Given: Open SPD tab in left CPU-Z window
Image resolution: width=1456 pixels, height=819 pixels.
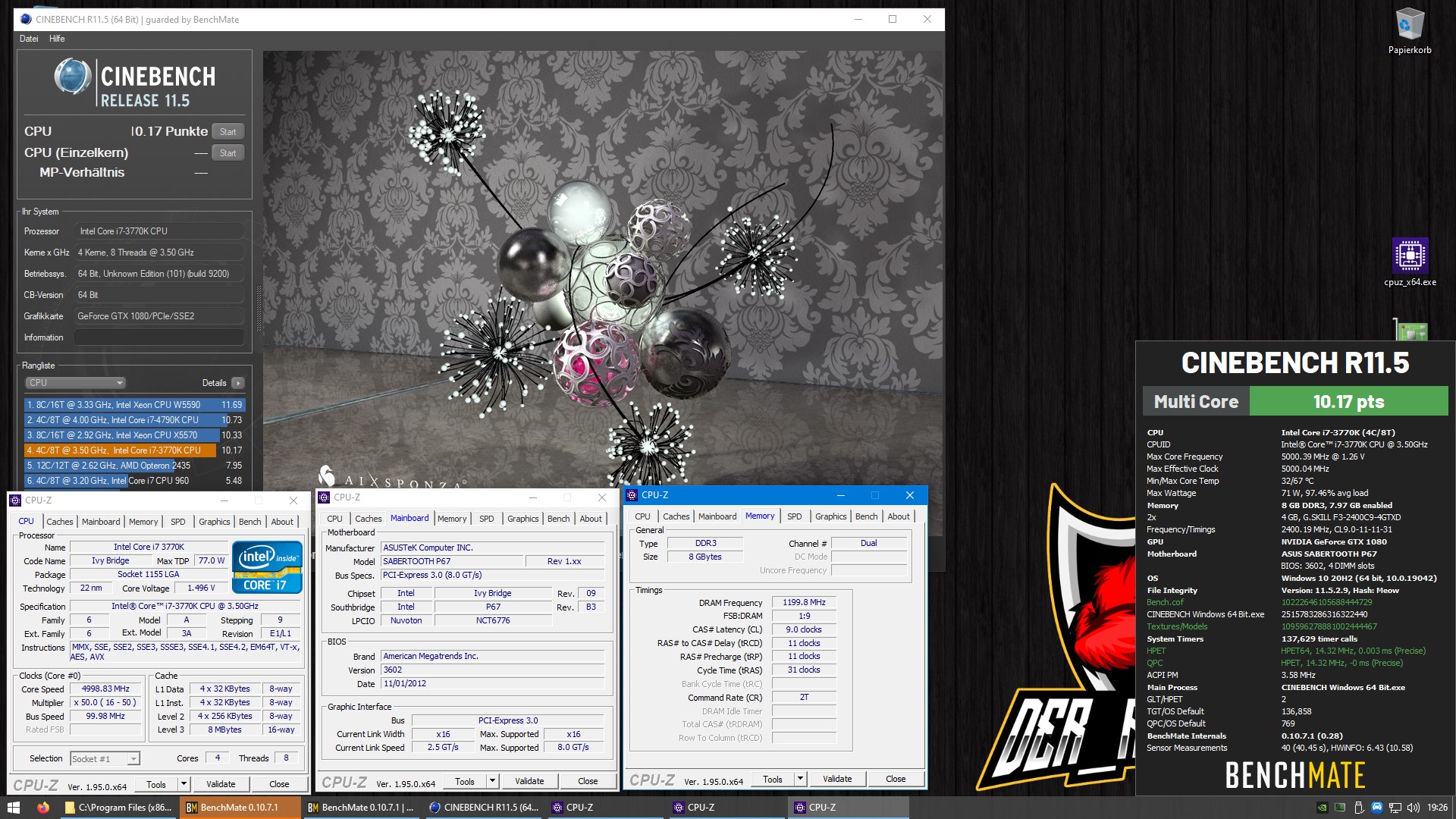Looking at the screenshot, I should click(178, 522).
